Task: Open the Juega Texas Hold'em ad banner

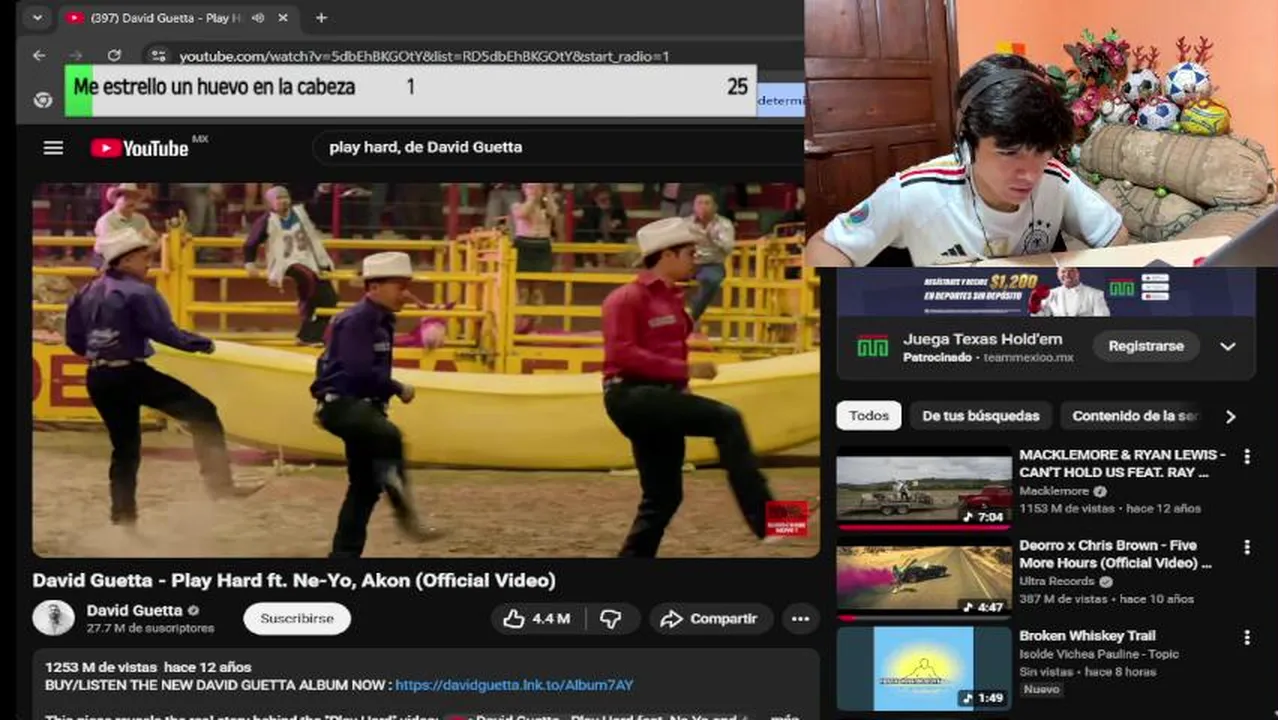Action: click(1046, 292)
